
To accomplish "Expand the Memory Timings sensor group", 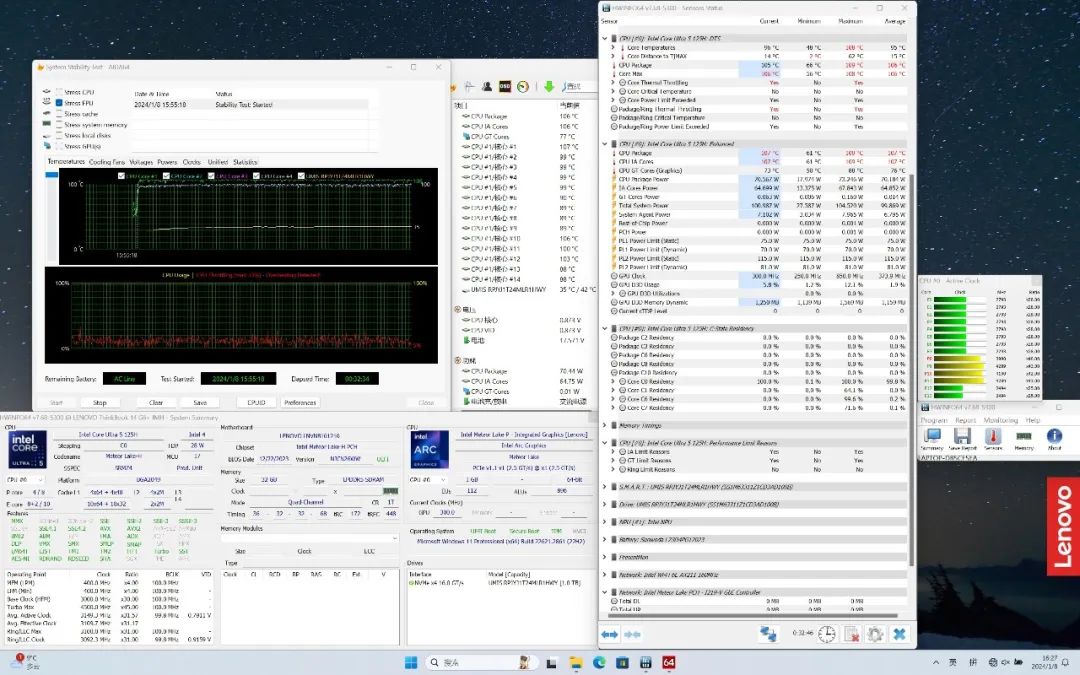I will (x=604, y=425).
